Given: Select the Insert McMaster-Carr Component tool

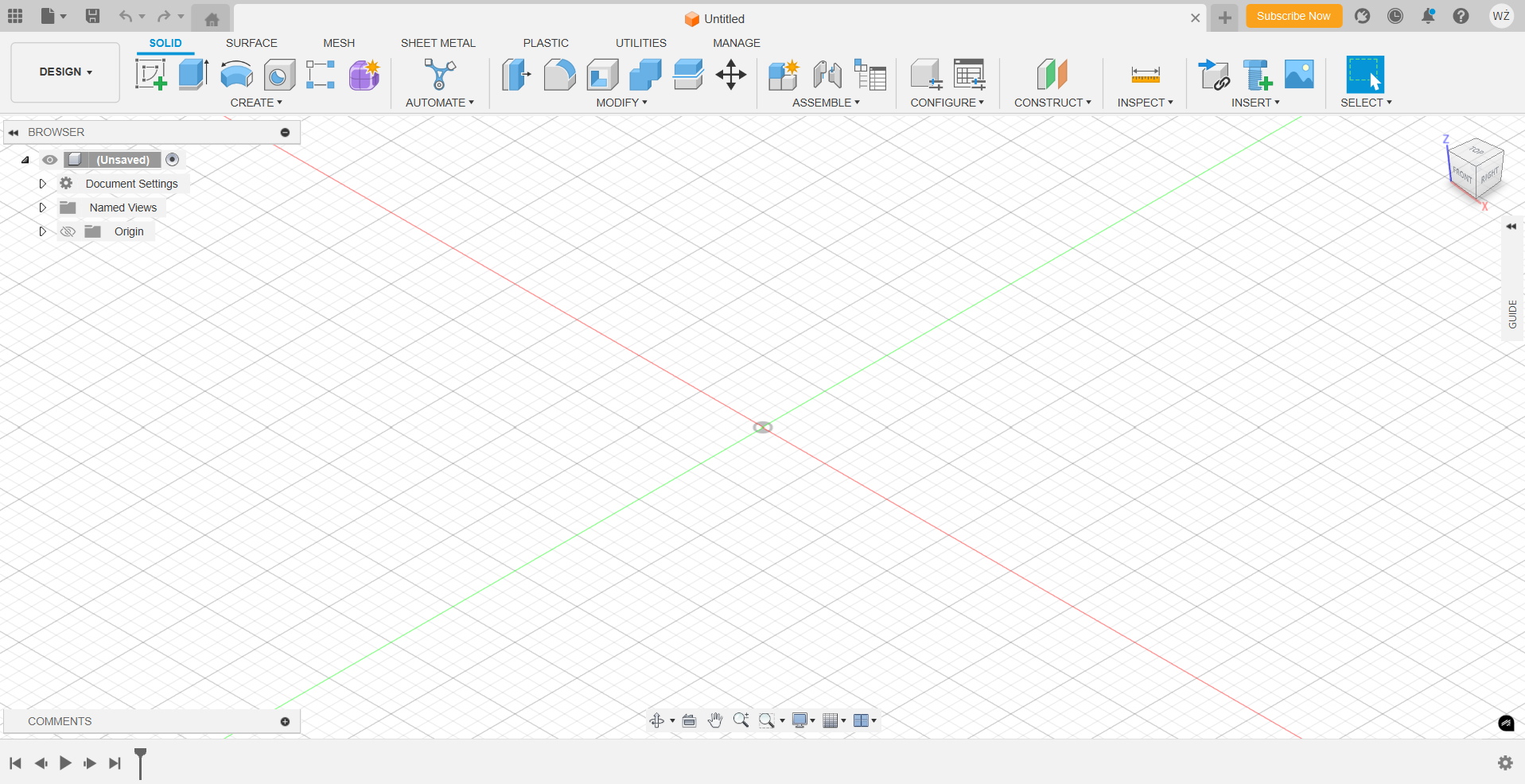Looking at the screenshot, I should [x=1257, y=75].
